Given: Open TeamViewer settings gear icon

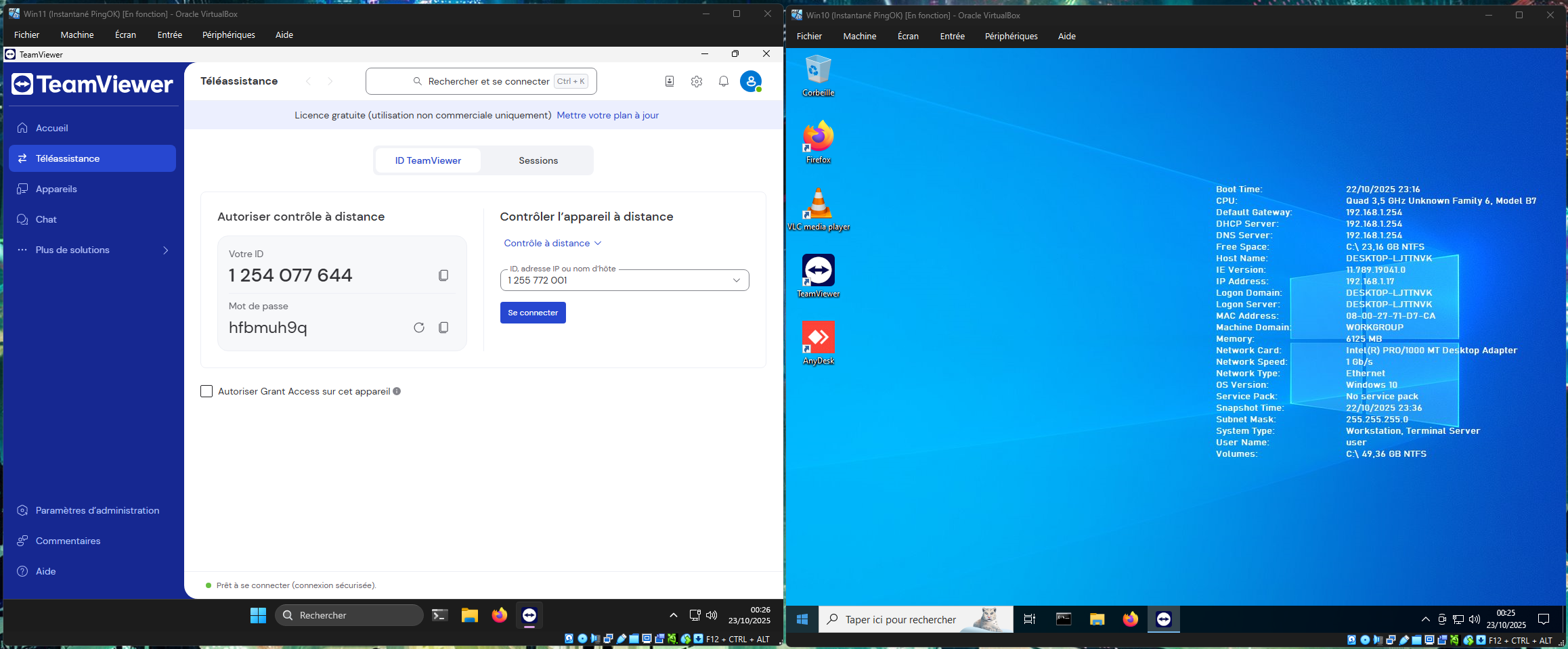Looking at the screenshot, I should pyautogui.click(x=697, y=81).
